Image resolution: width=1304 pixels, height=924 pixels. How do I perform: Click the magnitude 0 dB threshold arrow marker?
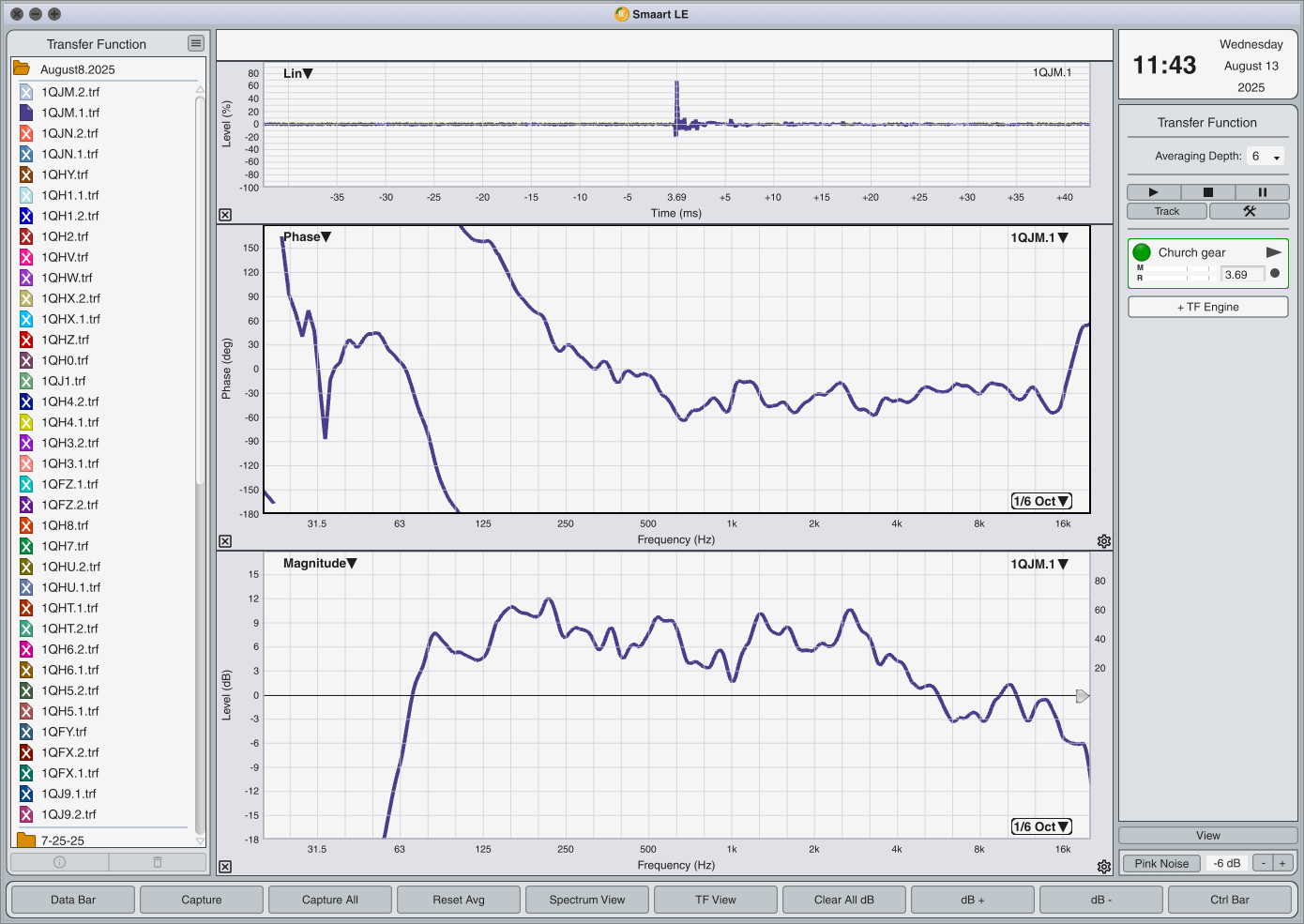point(1083,696)
